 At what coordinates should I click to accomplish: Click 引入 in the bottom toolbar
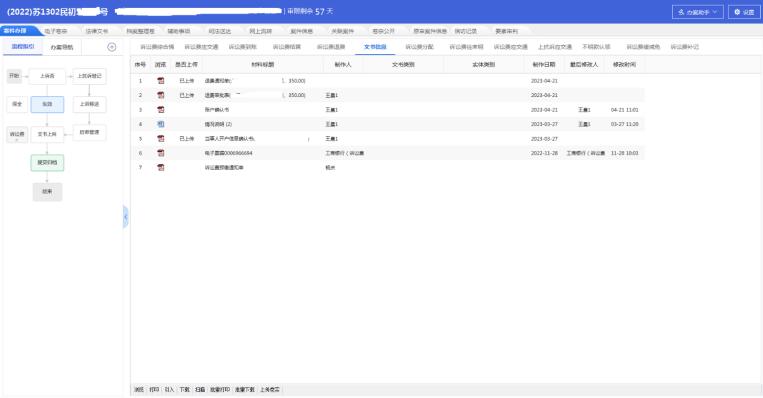tap(169, 390)
